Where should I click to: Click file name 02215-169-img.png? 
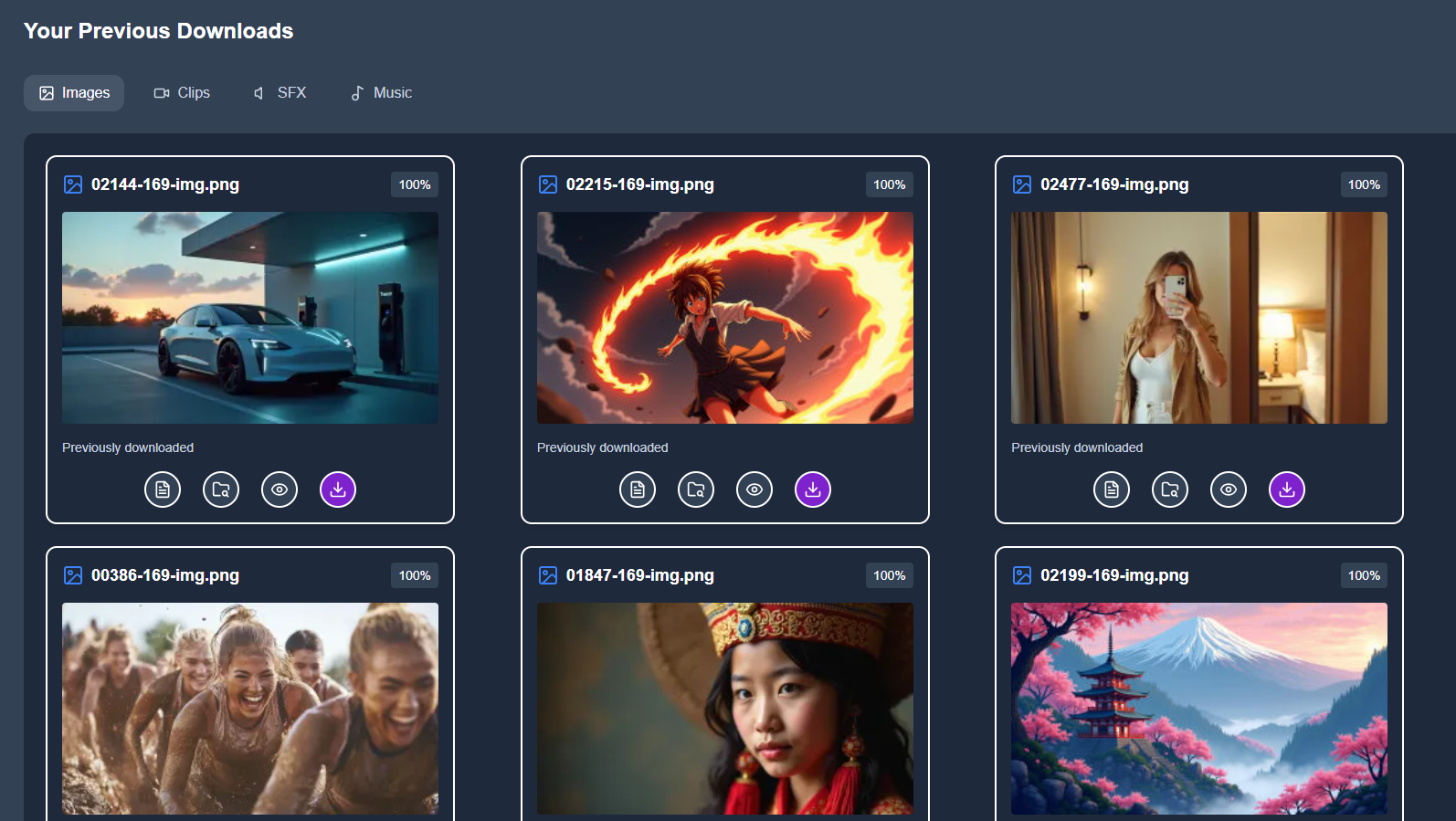coord(640,184)
